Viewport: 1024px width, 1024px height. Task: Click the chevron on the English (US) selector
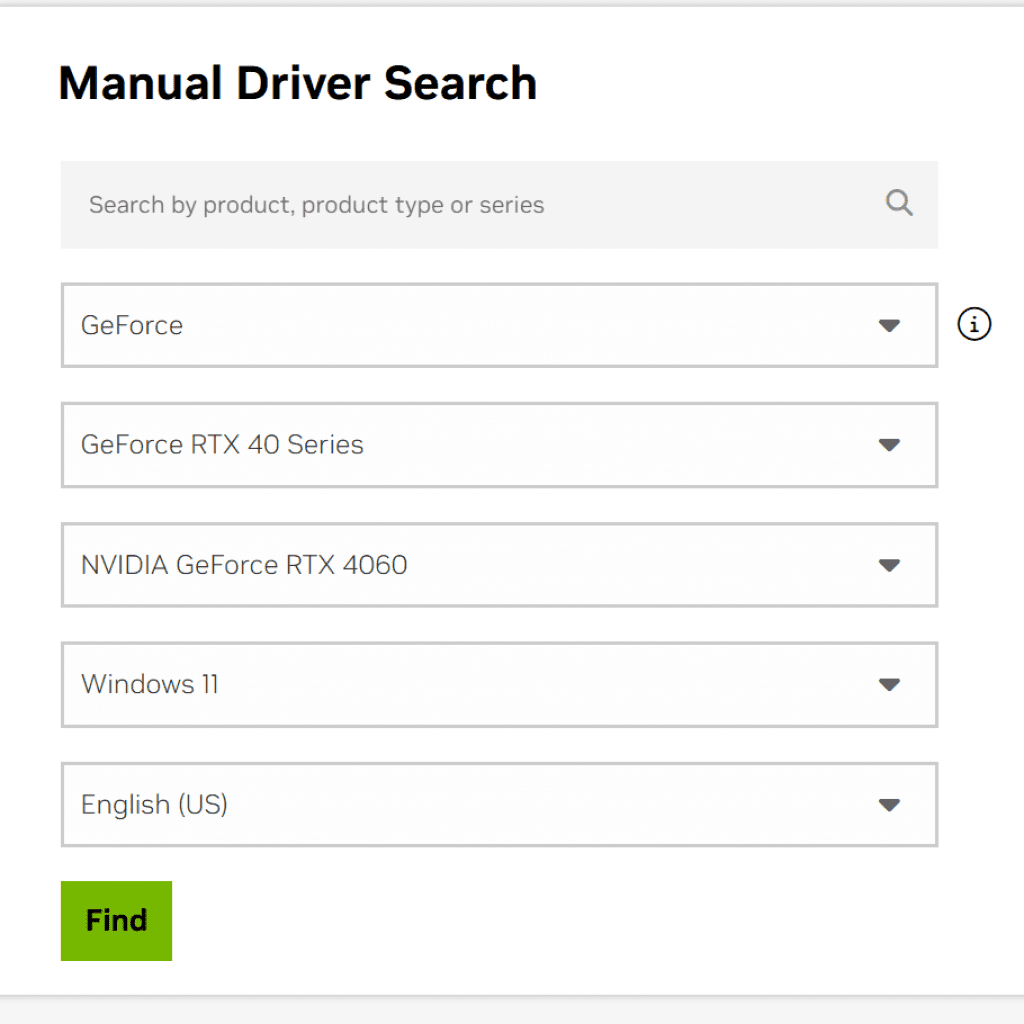click(889, 804)
